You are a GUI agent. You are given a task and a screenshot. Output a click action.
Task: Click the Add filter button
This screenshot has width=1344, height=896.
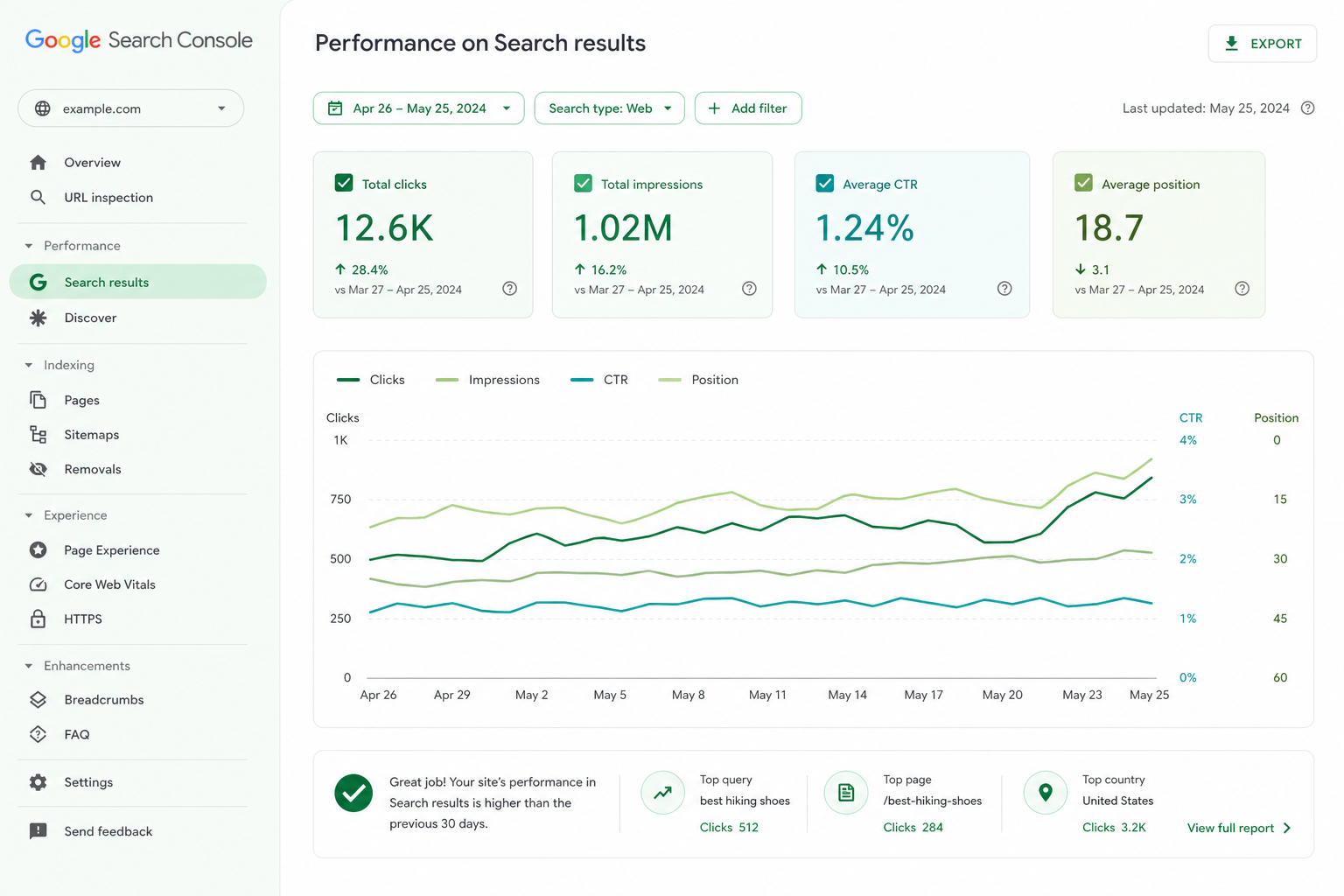click(x=748, y=108)
